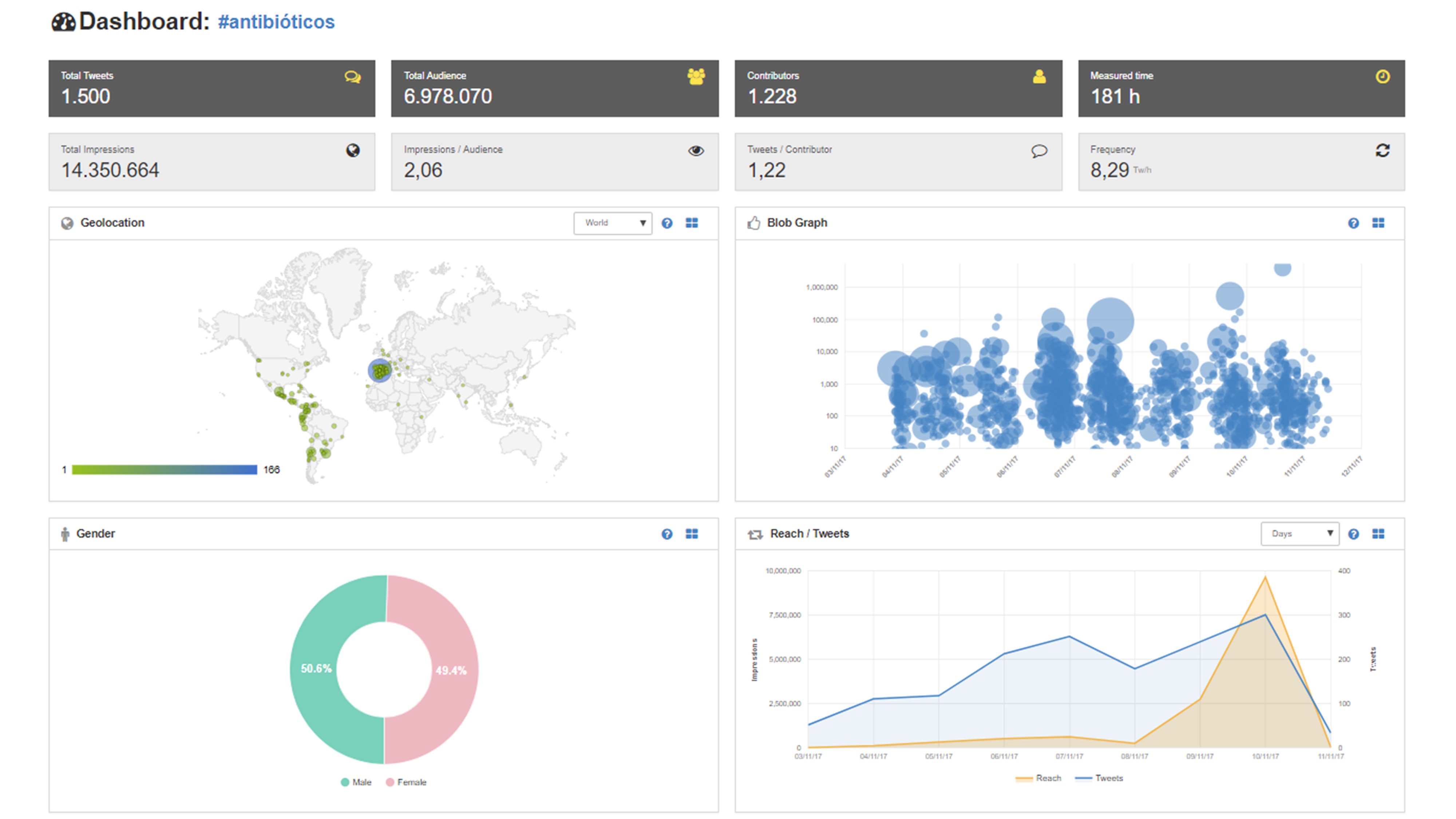The height and width of the screenshot is (819, 1456).
Task: Open the #antibióticos hashtag link
Action: pyautogui.click(x=276, y=22)
